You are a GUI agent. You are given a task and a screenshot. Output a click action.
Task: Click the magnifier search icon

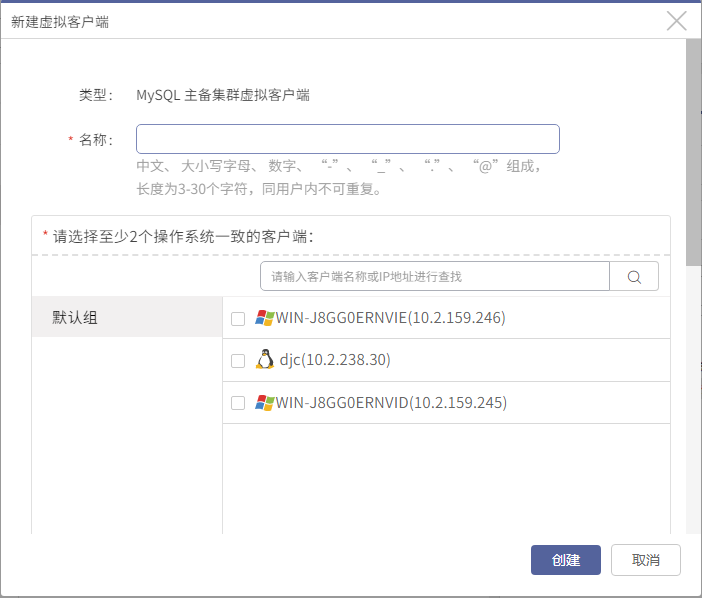[x=634, y=277]
